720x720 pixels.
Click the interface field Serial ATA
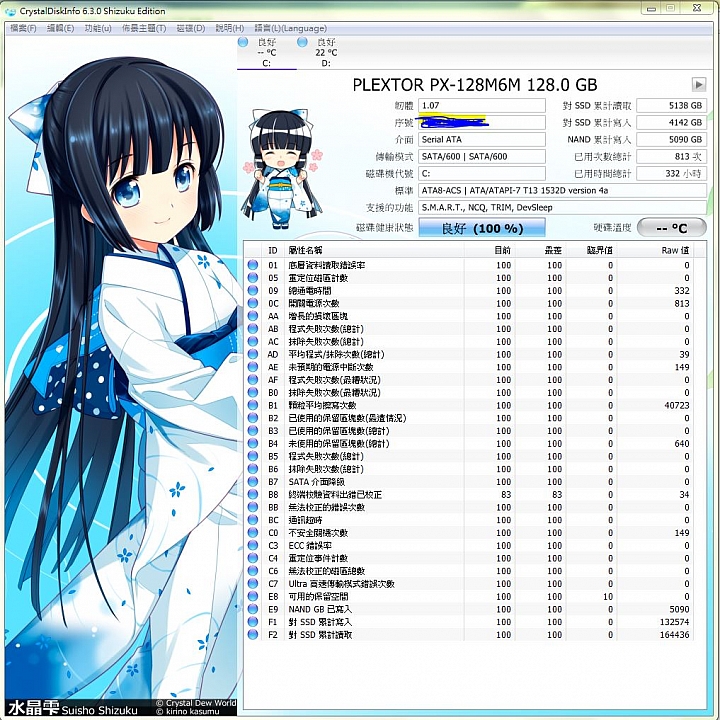(x=482, y=140)
